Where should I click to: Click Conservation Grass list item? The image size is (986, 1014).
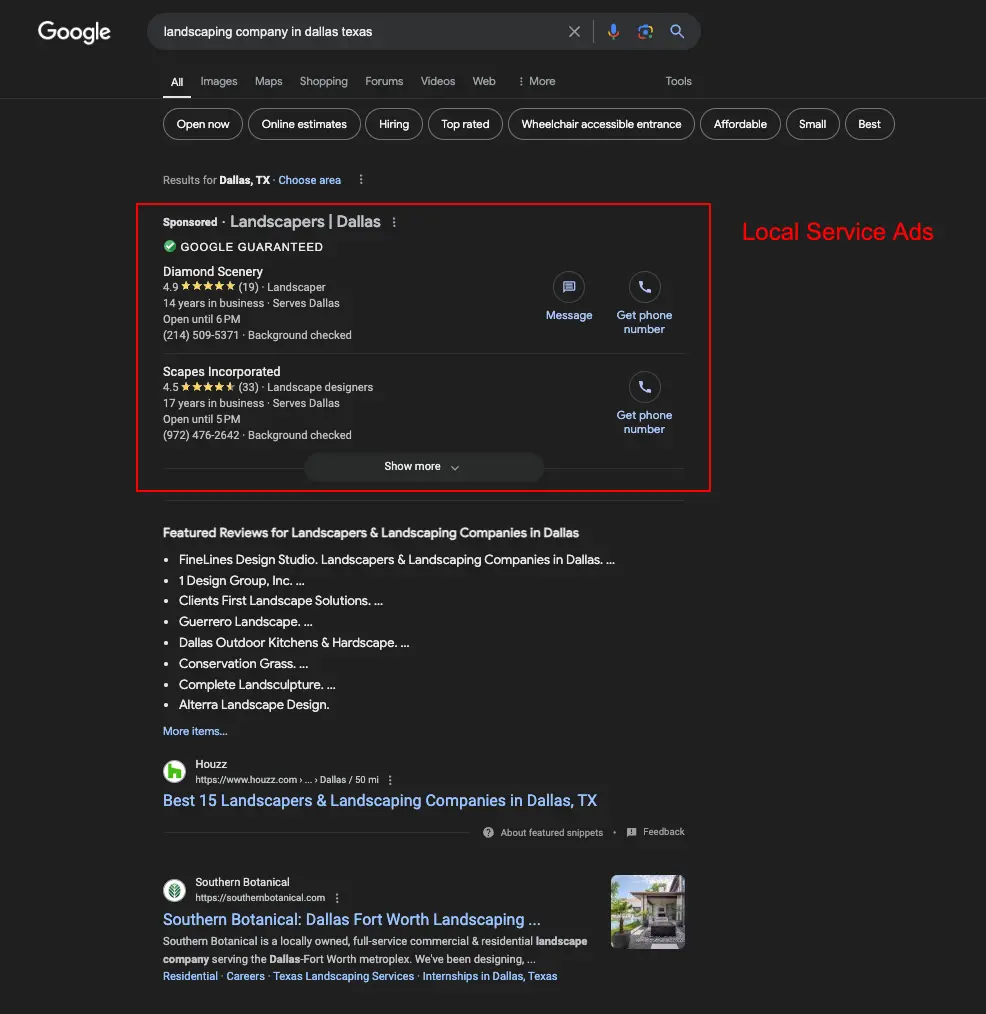243,663
